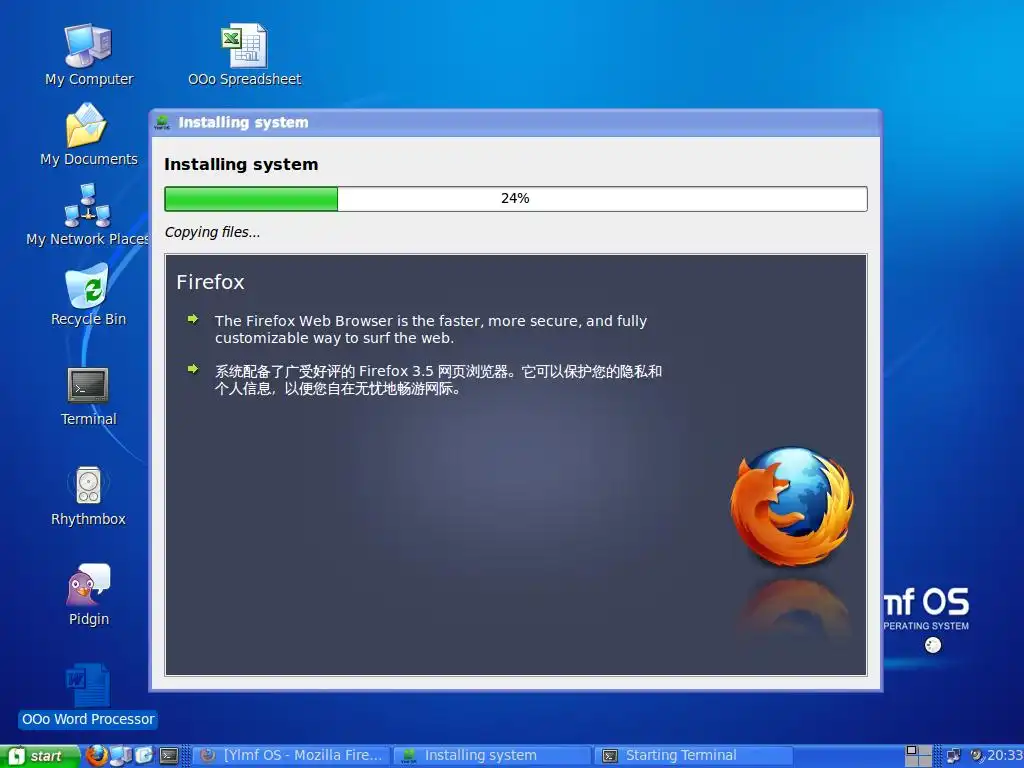Image resolution: width=1024 pixels, height=768 pixels.
Task: Switch to Installing system taskbar button
Action: 493,756
